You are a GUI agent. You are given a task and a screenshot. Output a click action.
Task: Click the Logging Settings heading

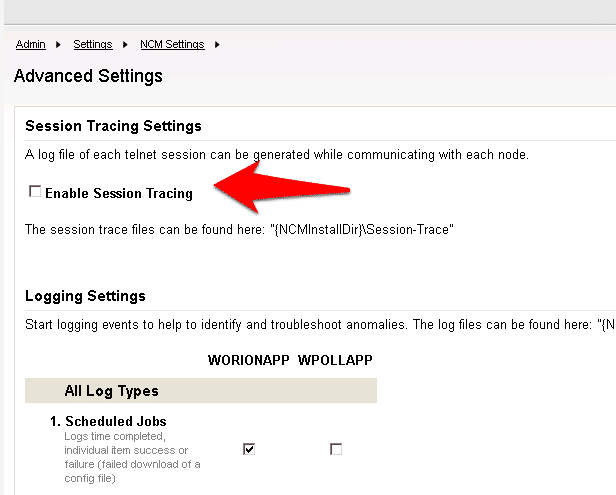pos(85,296)
